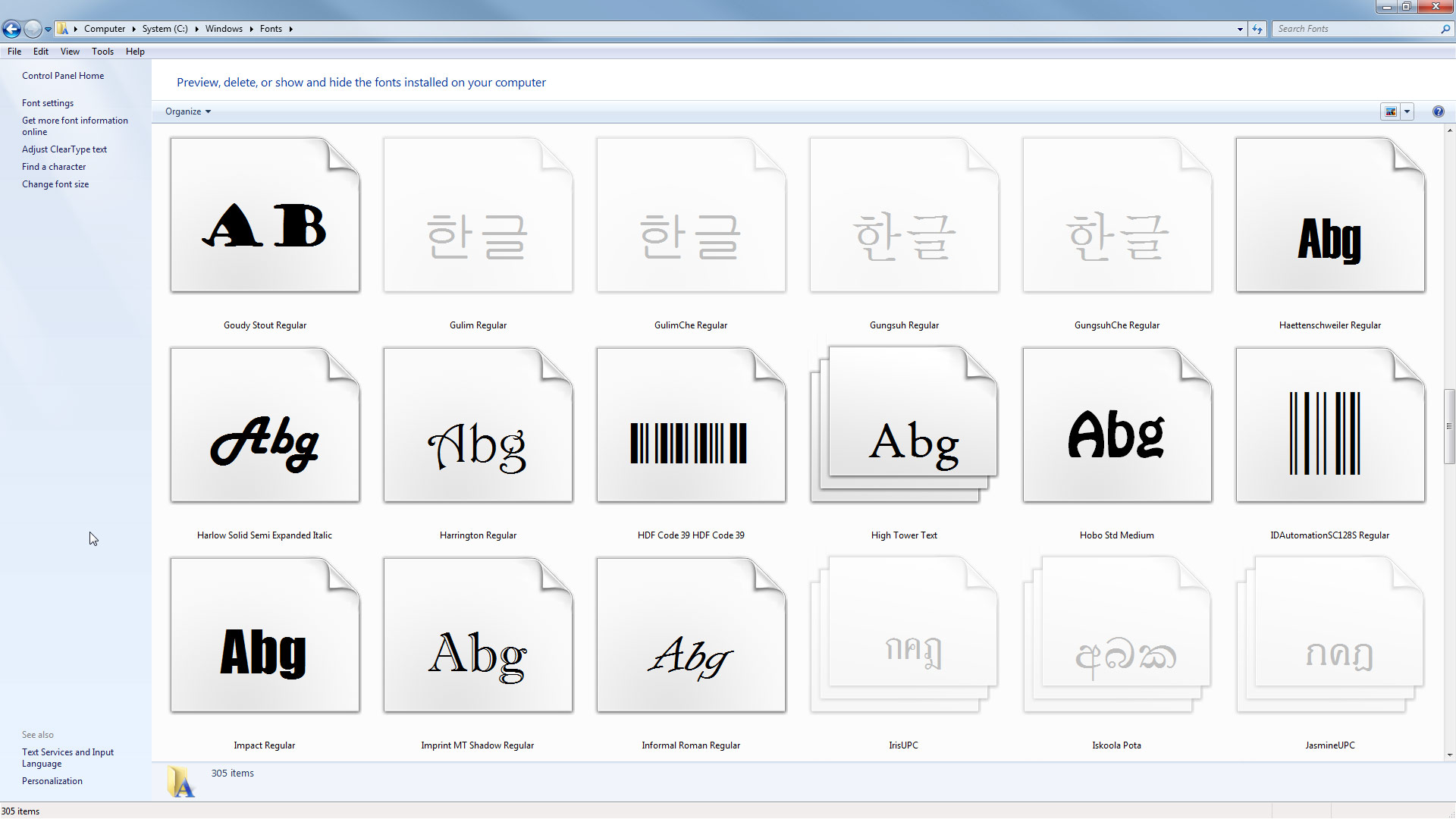Click the Back navigation arrow button
The width and height of the screenshot is (1456, 819).
(11, 29)
